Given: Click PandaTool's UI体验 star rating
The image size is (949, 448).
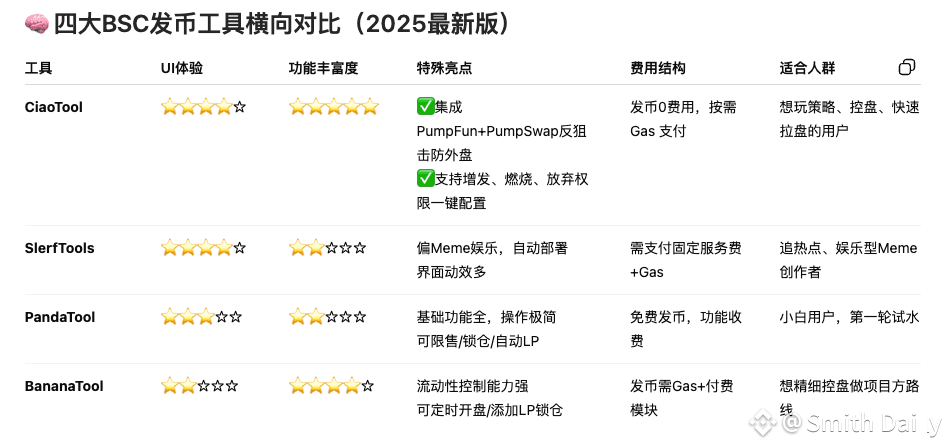Looking at the screenshot, I should coord(201,317).
